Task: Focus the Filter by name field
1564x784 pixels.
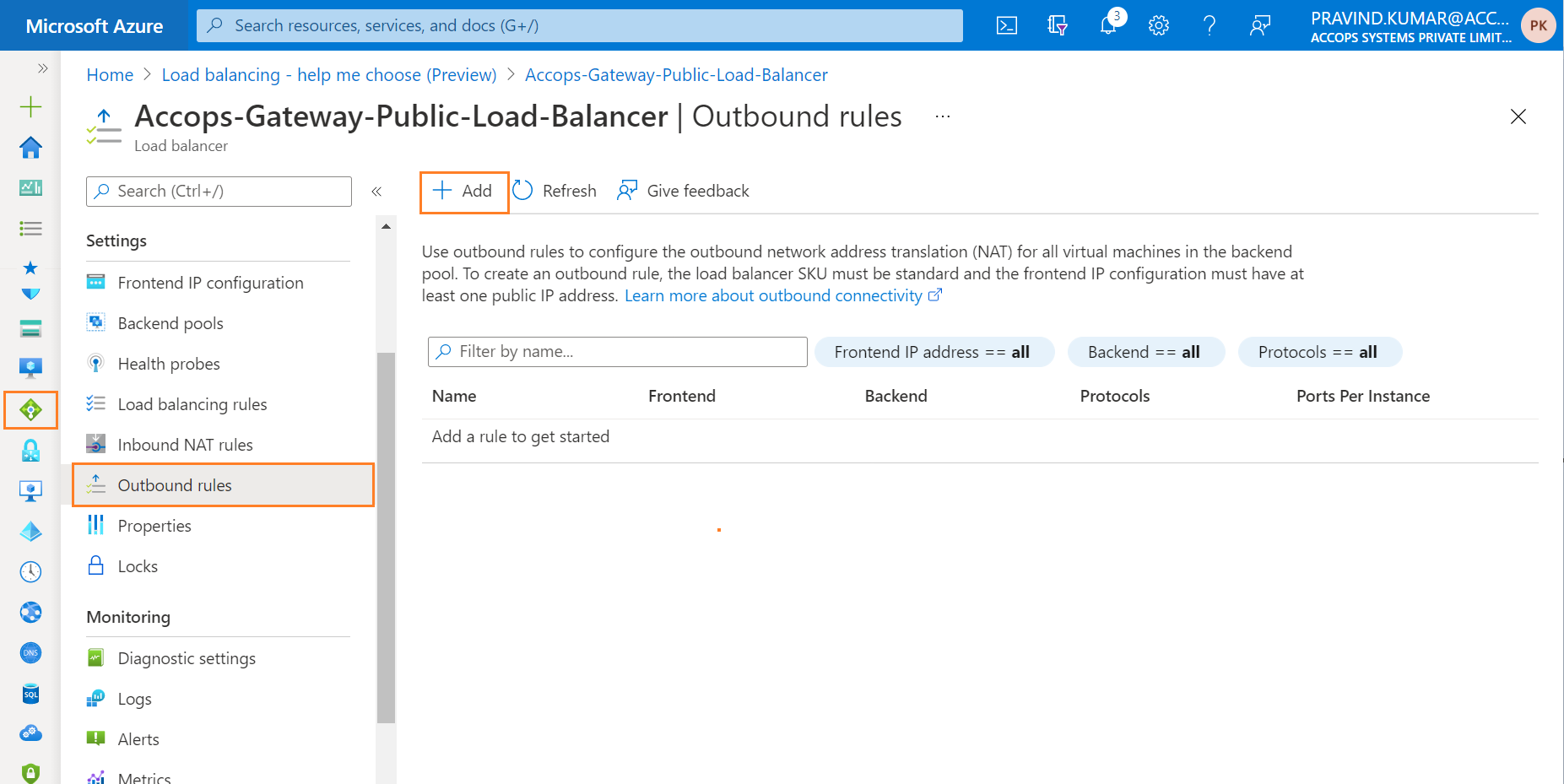Action: pyautogui.click(x=617, y=352)
